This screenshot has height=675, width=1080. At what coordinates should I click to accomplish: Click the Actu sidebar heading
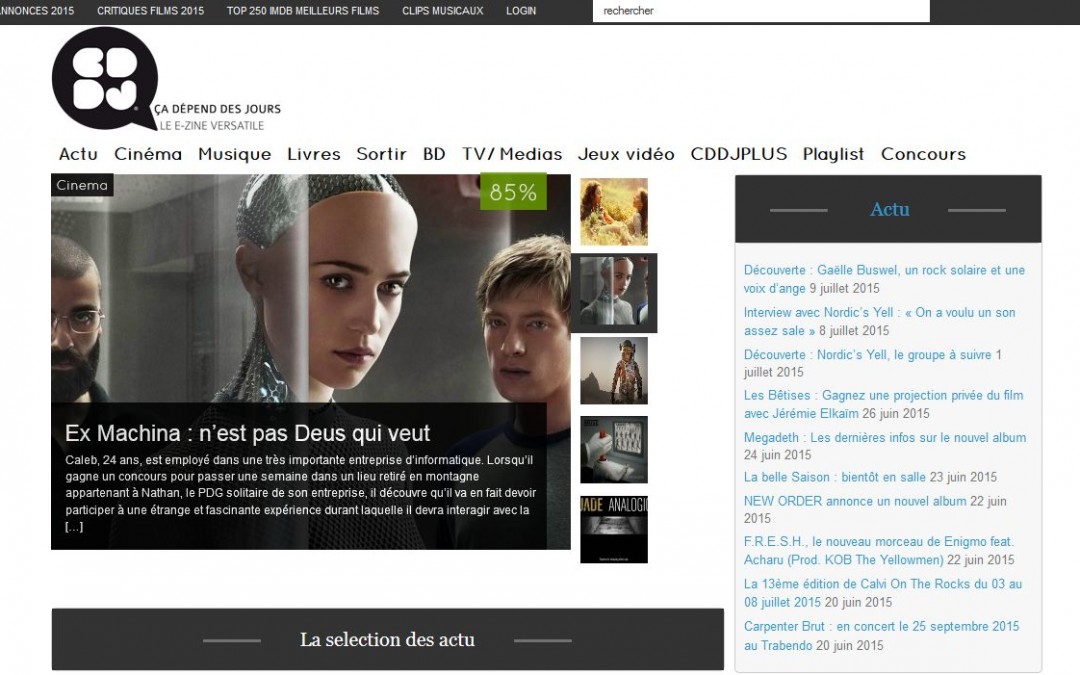889,209
